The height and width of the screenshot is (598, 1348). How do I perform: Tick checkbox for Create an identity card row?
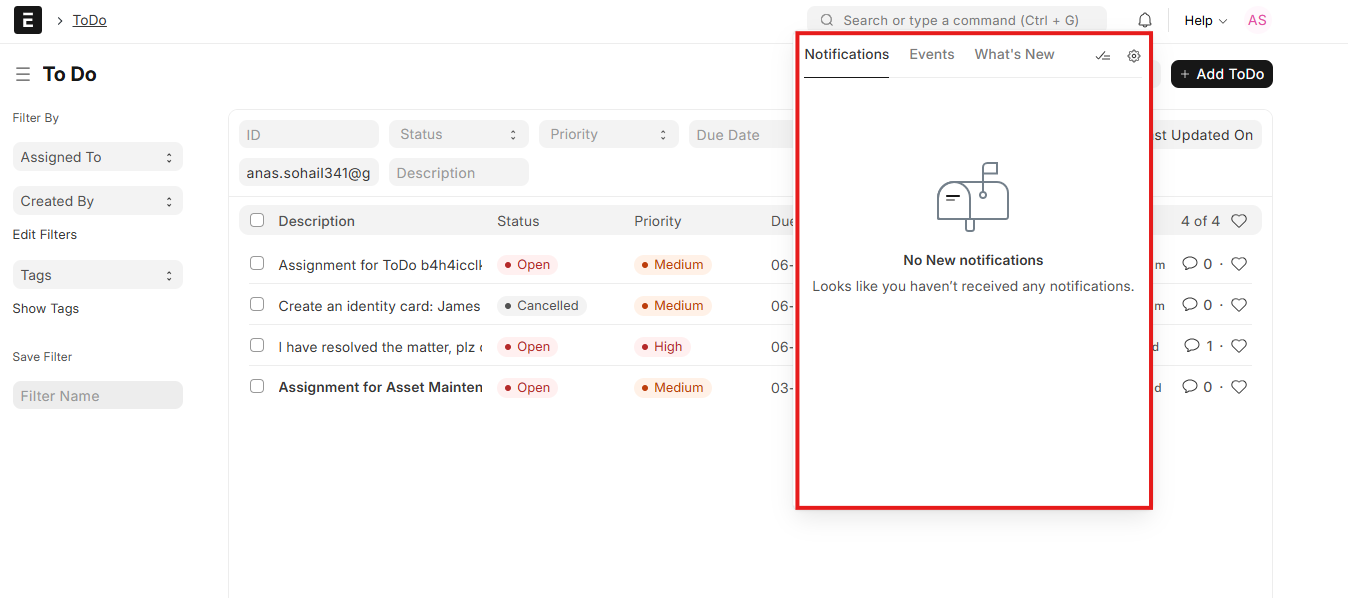coord(257,304)
